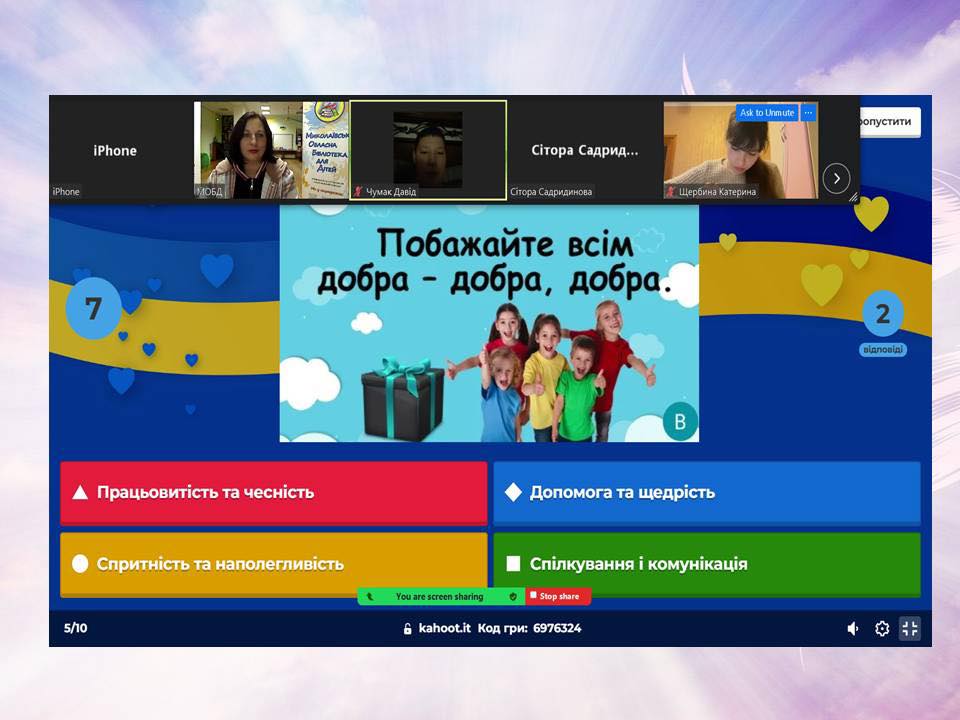This screenshot has height=720, width=960.
Task: Click Сітора Садридинова participant tile
Action: click(585, 150)
